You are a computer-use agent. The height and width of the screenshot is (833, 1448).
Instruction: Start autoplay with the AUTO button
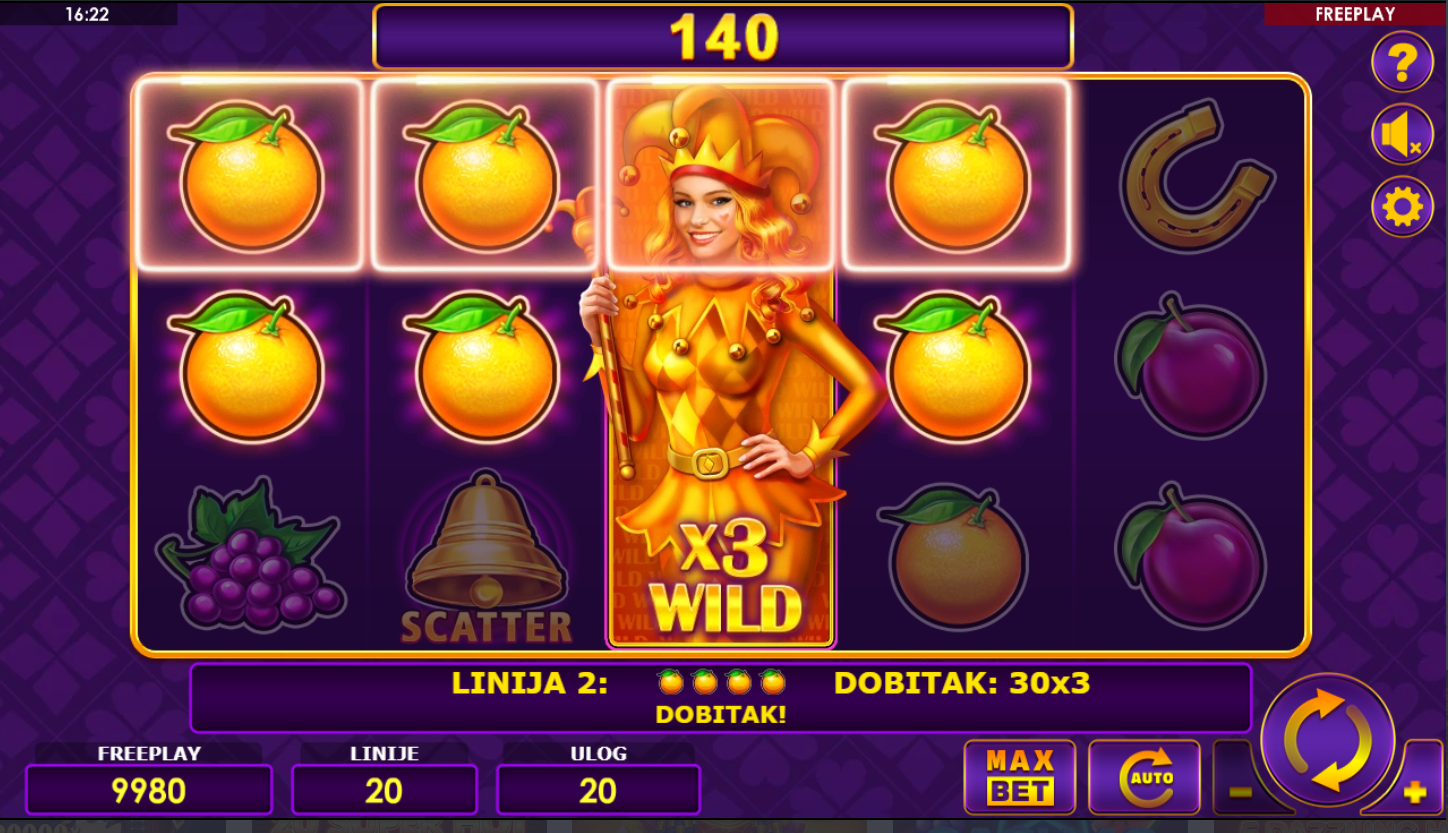1144,777
